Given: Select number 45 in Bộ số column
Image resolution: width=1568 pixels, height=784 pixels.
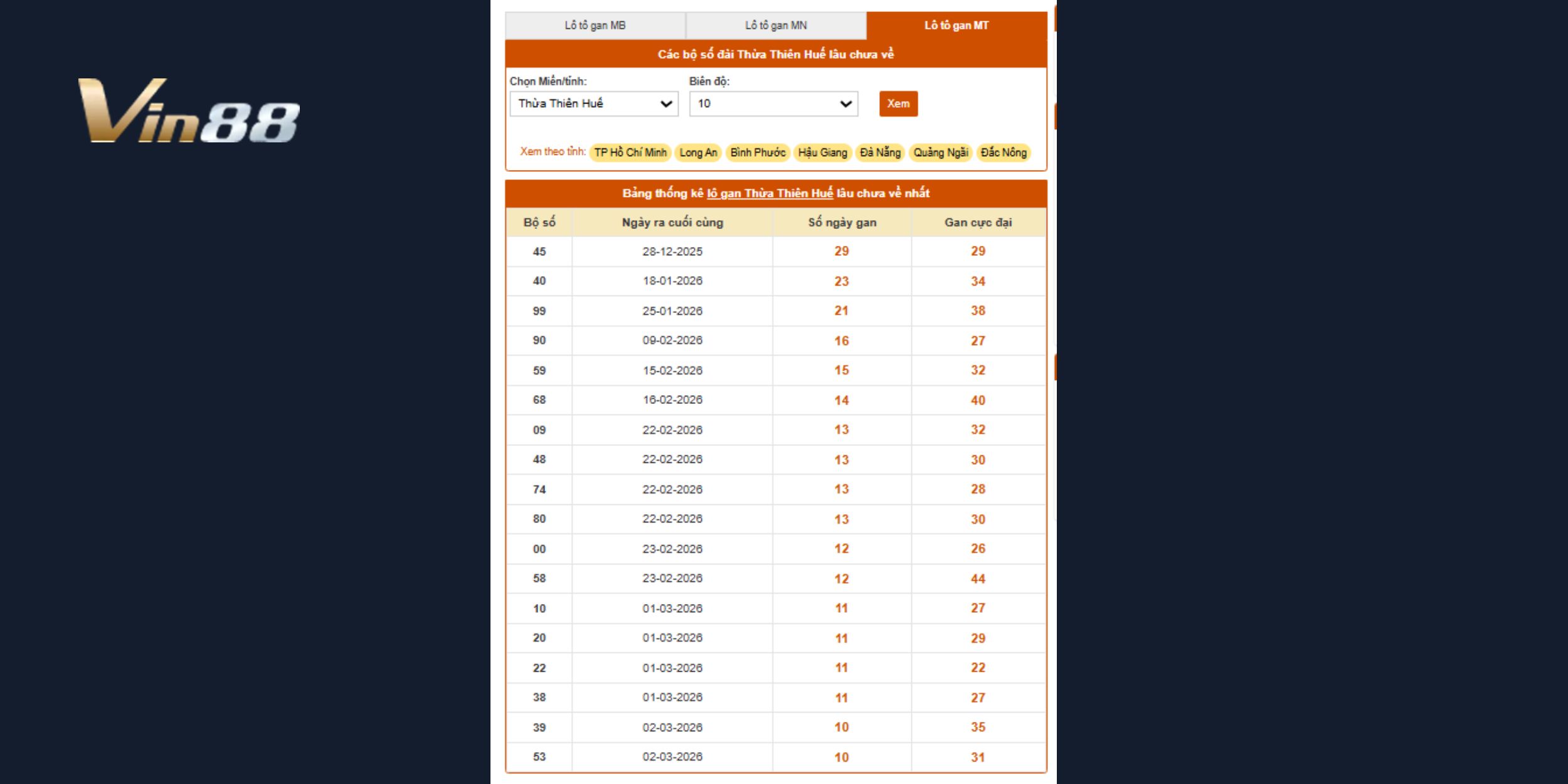Looking at the screenshot, I should point(539,252).
